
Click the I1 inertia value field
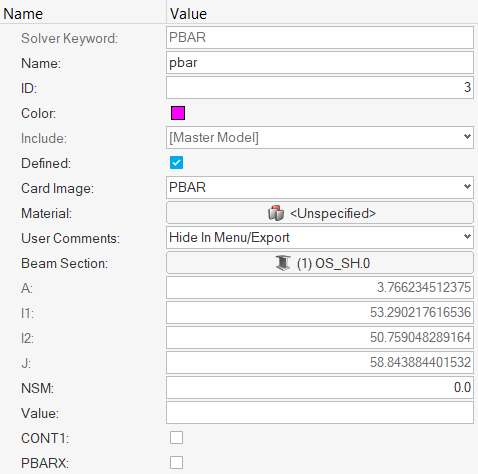[320, 312]
